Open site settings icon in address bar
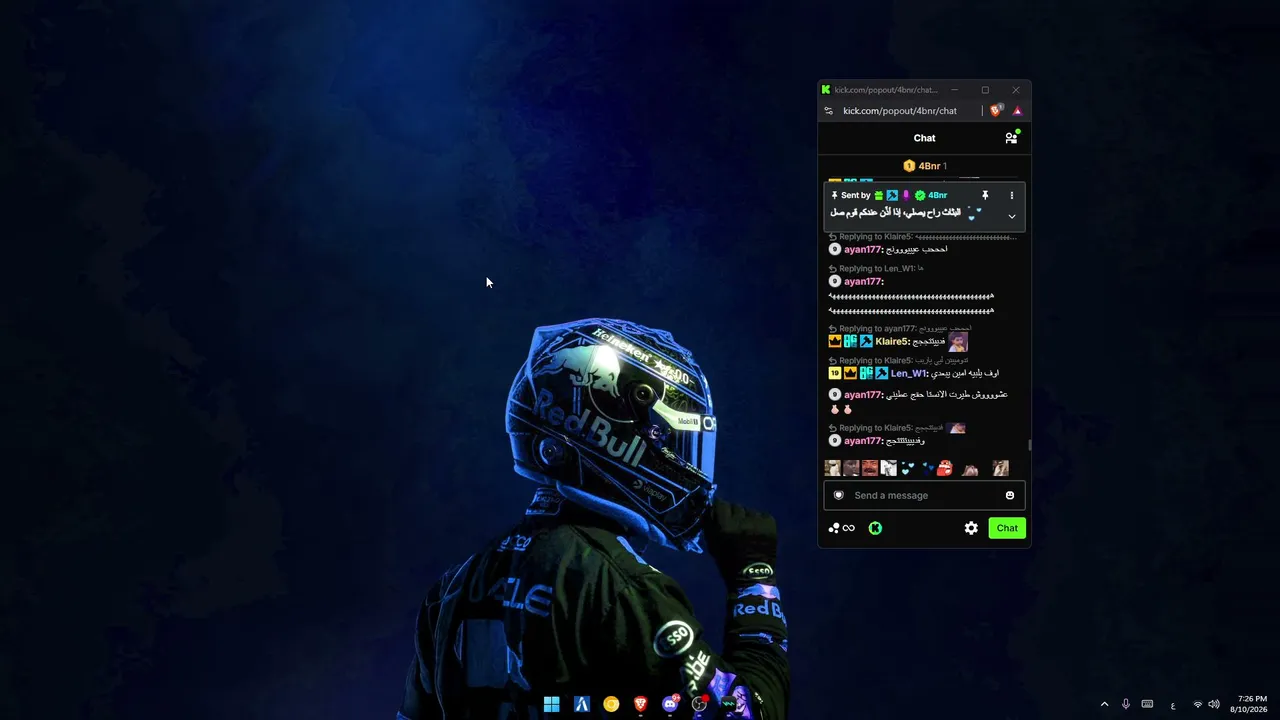Image resolution: width=1280 pixels, height=720 pixels. pos(828,111)
